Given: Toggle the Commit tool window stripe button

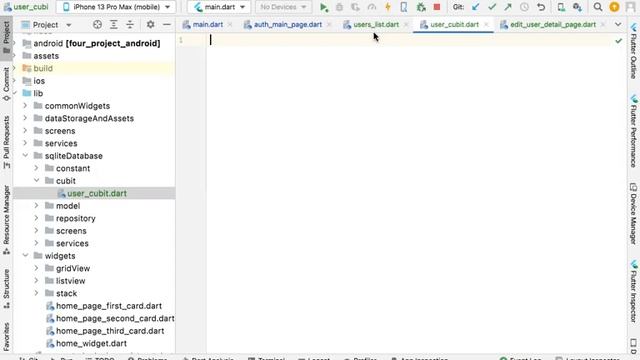Looking at the screenshot, I should point(6,84).
